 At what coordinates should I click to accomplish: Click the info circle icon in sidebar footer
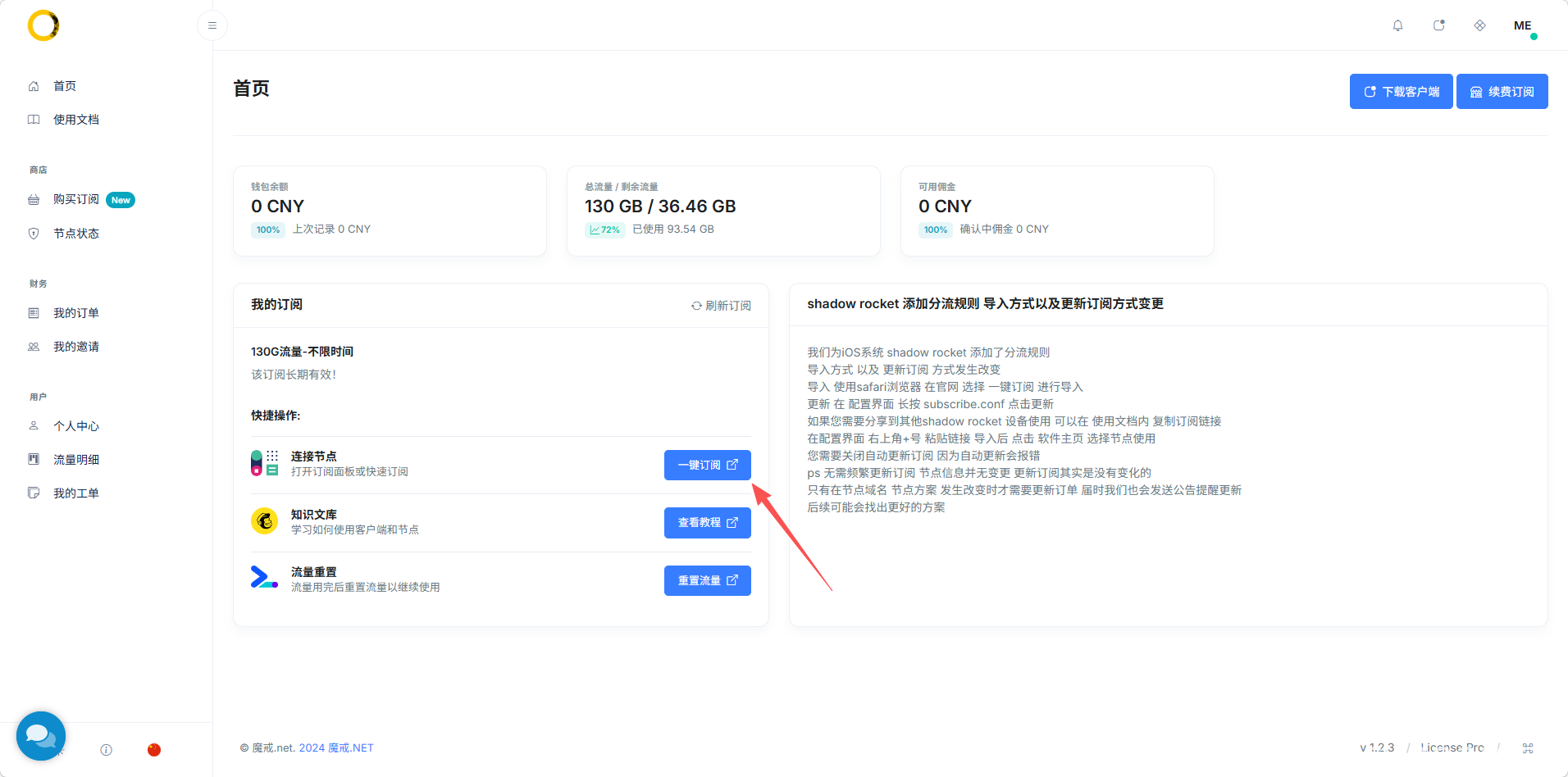tap(106, 750)
